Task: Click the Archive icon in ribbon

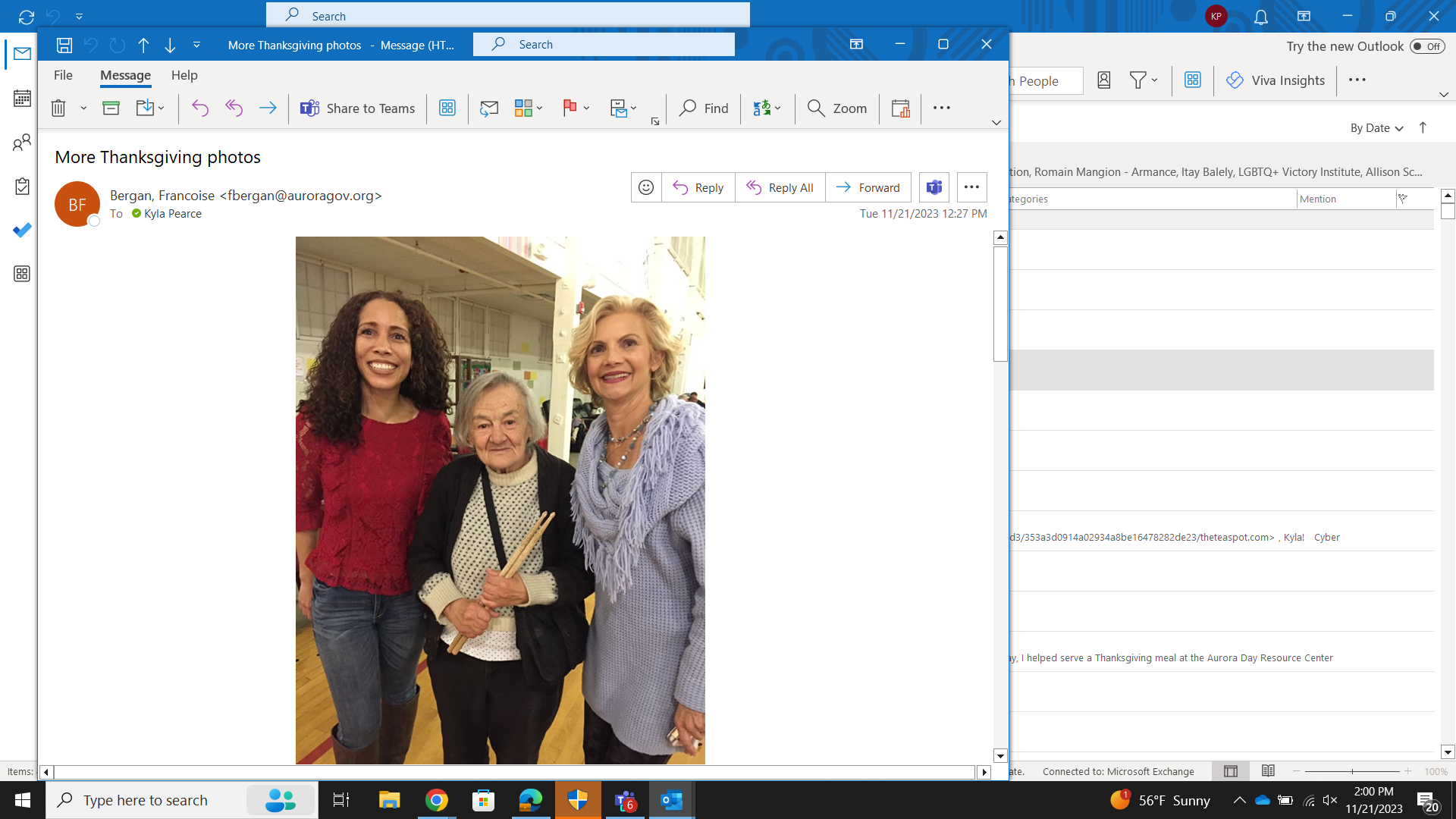Action: pos(111,108)
